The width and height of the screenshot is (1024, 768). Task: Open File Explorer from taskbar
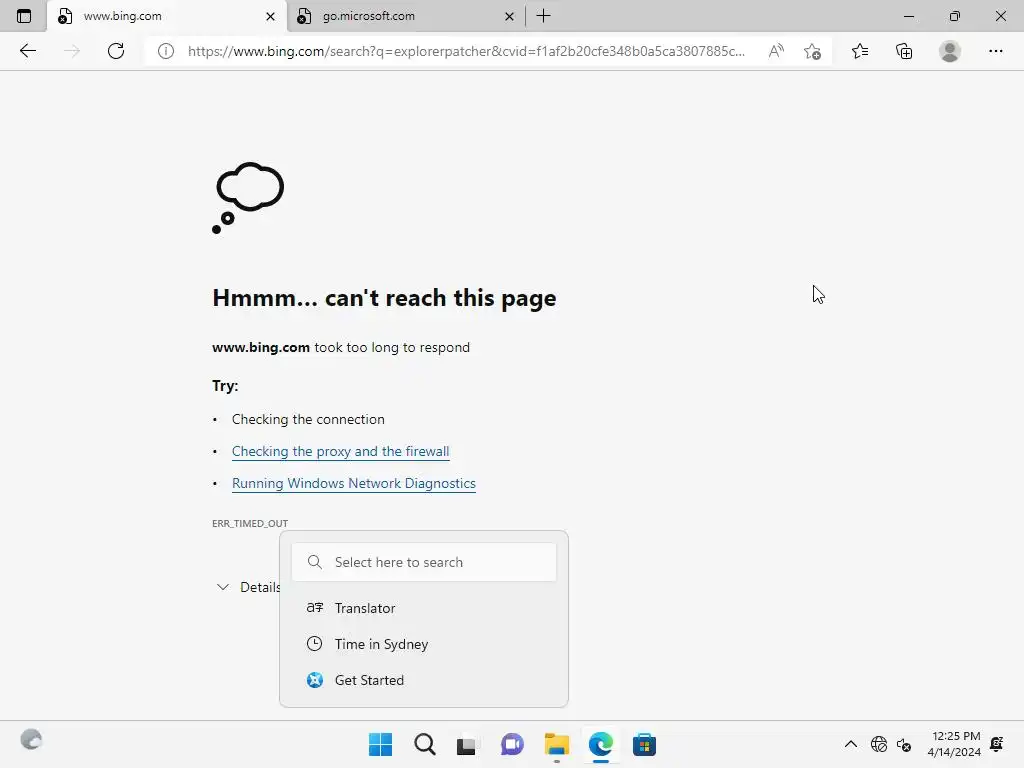(556, 744)
